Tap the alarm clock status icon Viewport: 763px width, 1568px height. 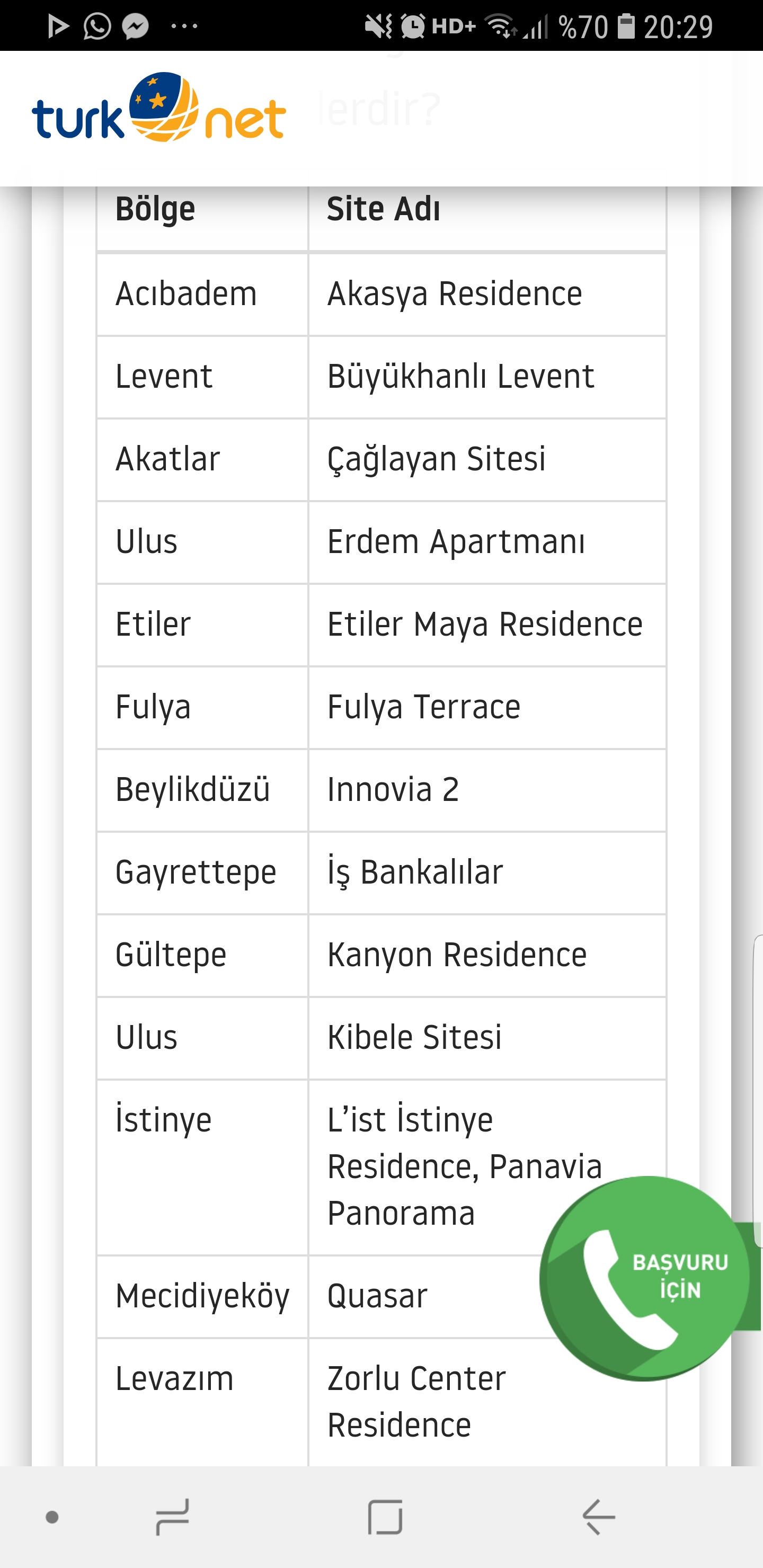413,26
